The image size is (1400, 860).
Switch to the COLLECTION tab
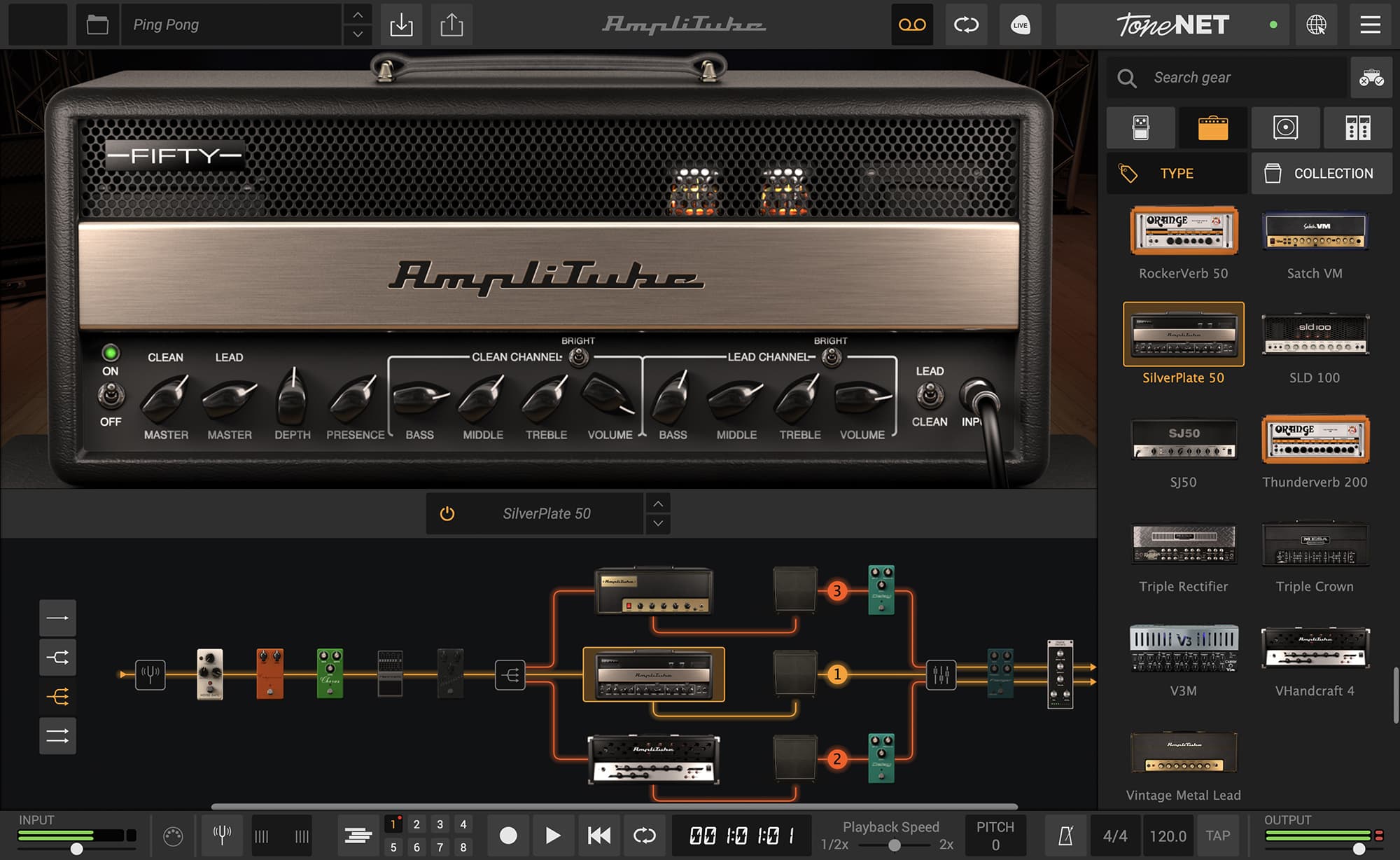(x=1322, y=173)
